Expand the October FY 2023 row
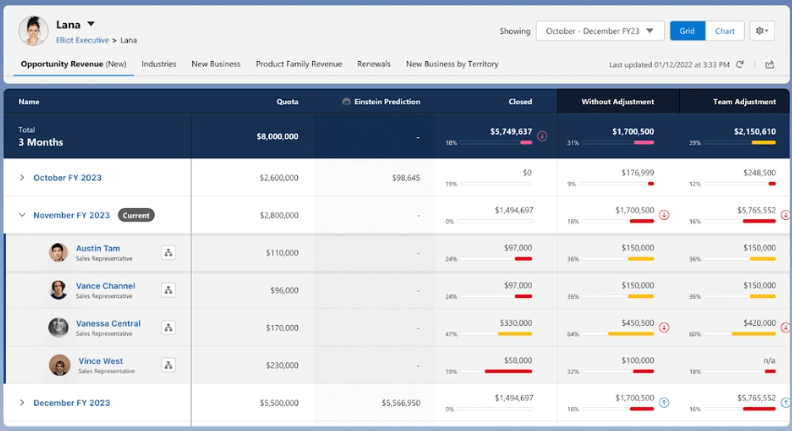 click(x=22, y=178)
